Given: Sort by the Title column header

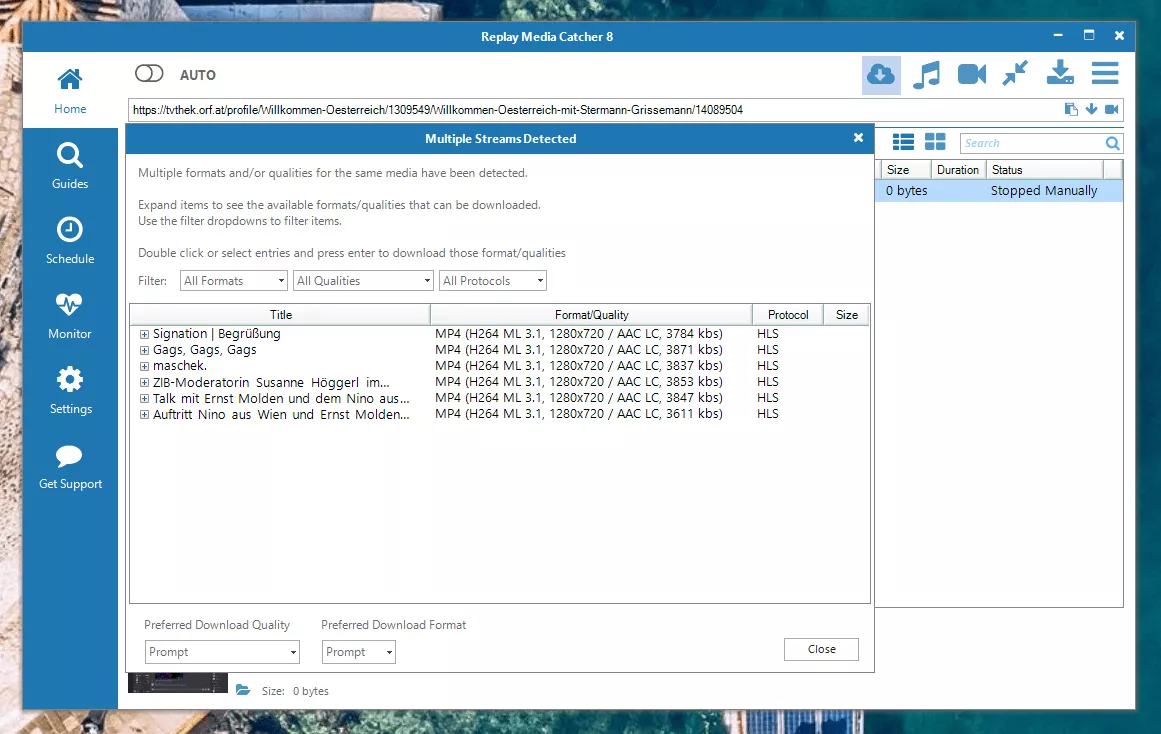Looking at the screenshot, I should pos(281,315).
